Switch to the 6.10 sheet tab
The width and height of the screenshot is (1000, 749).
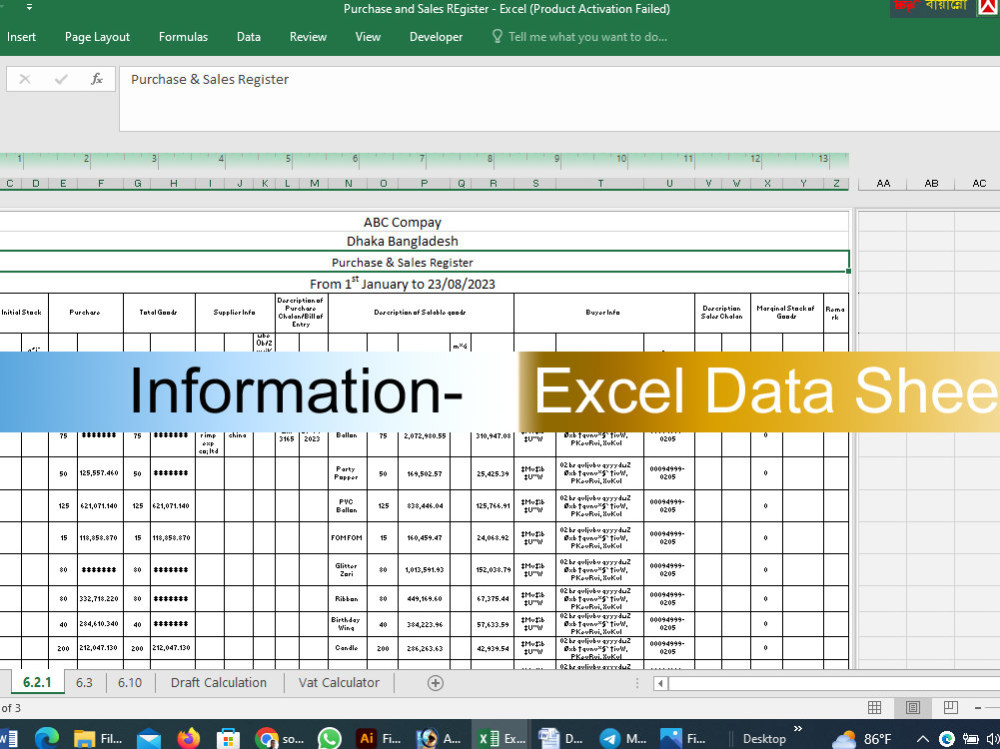coord(129,682)
